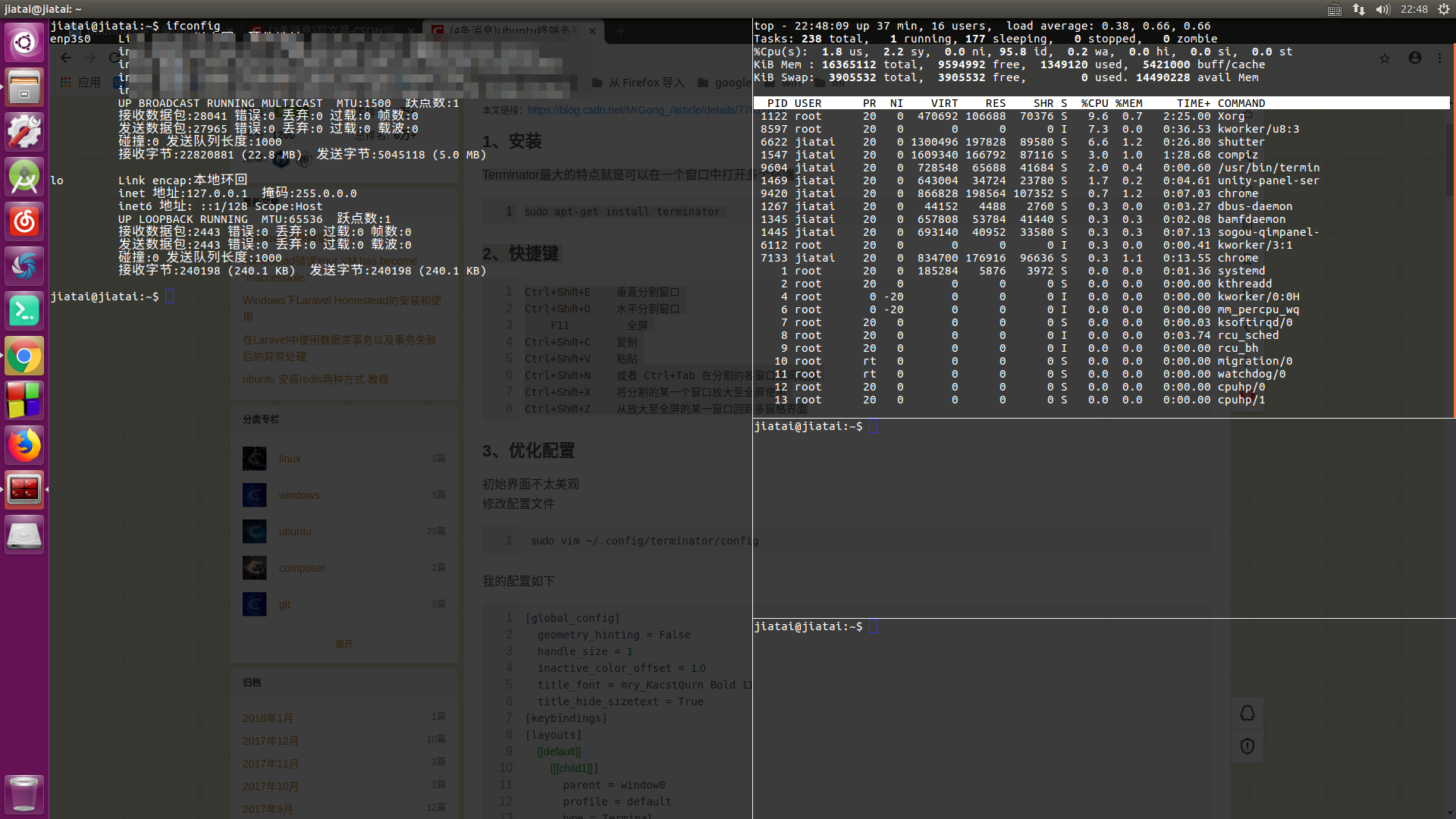1456x819 pixels.
Task: Click the teal terminal prompt launcher icon
Action: pyautogui.click(x=24, y=311)
